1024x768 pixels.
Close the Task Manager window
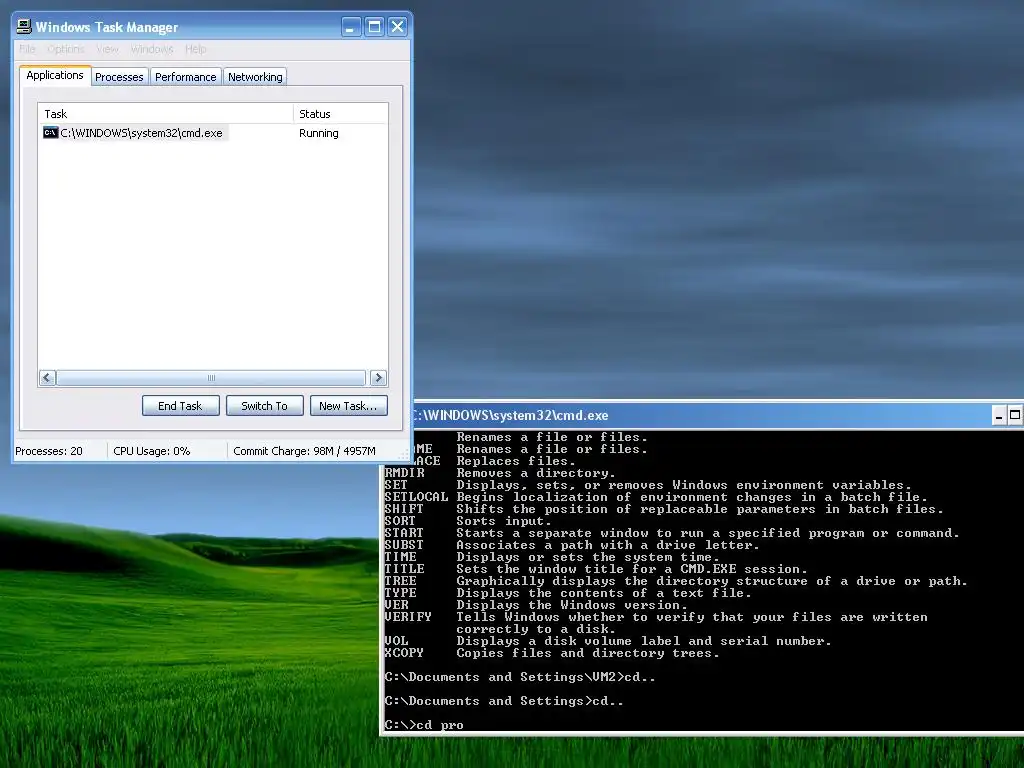coord(397,27)
